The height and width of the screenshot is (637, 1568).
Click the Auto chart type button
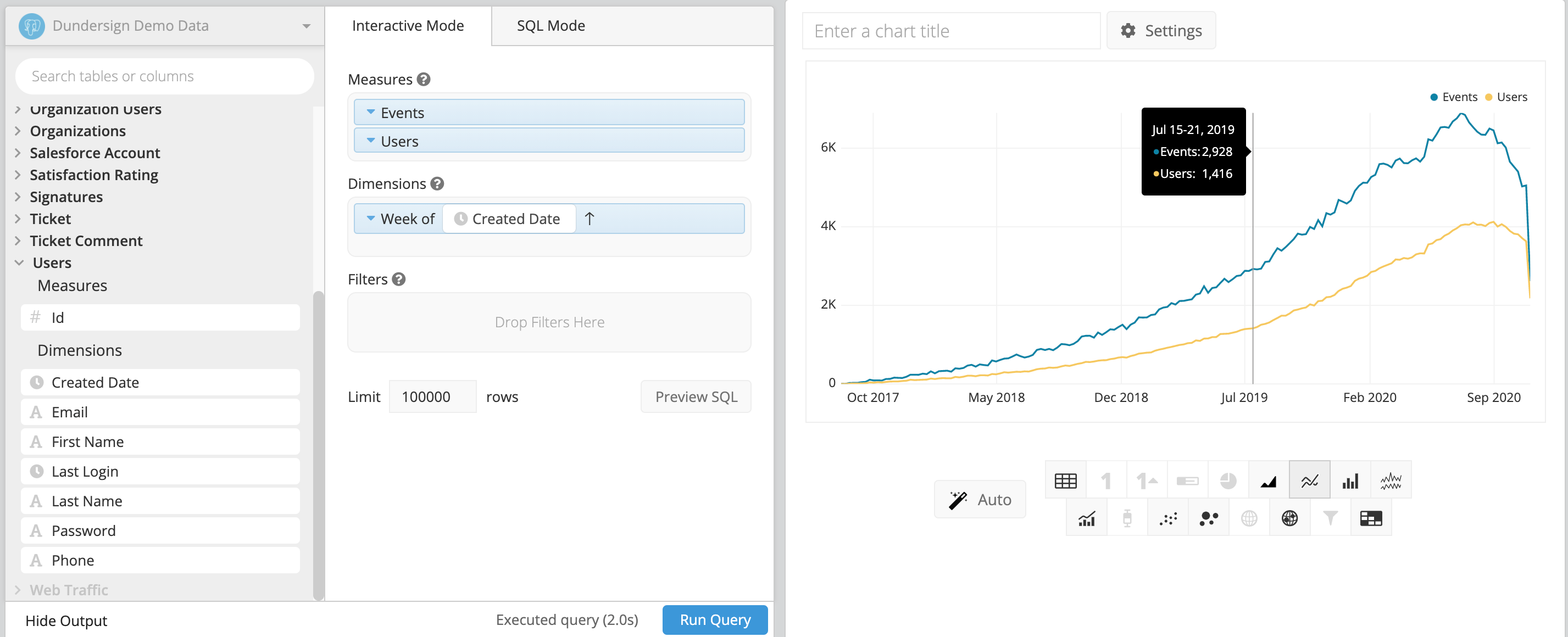(x=980, y=500)
